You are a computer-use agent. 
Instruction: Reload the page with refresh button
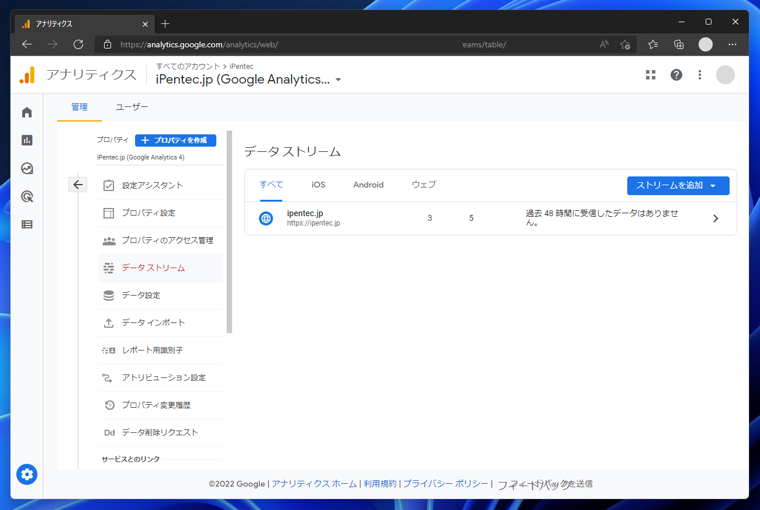78,45
